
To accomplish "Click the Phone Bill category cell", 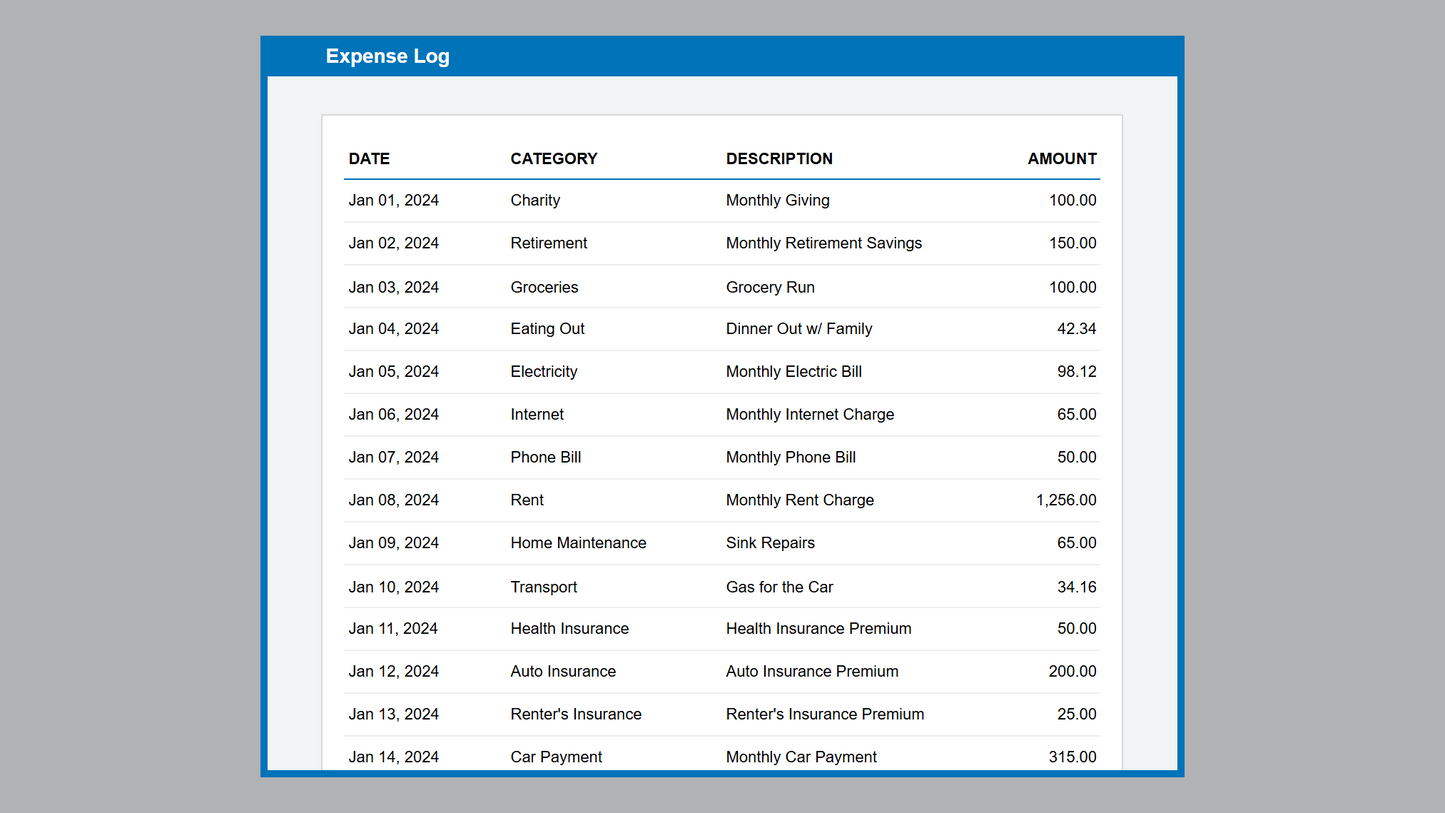I will point(546,457).
